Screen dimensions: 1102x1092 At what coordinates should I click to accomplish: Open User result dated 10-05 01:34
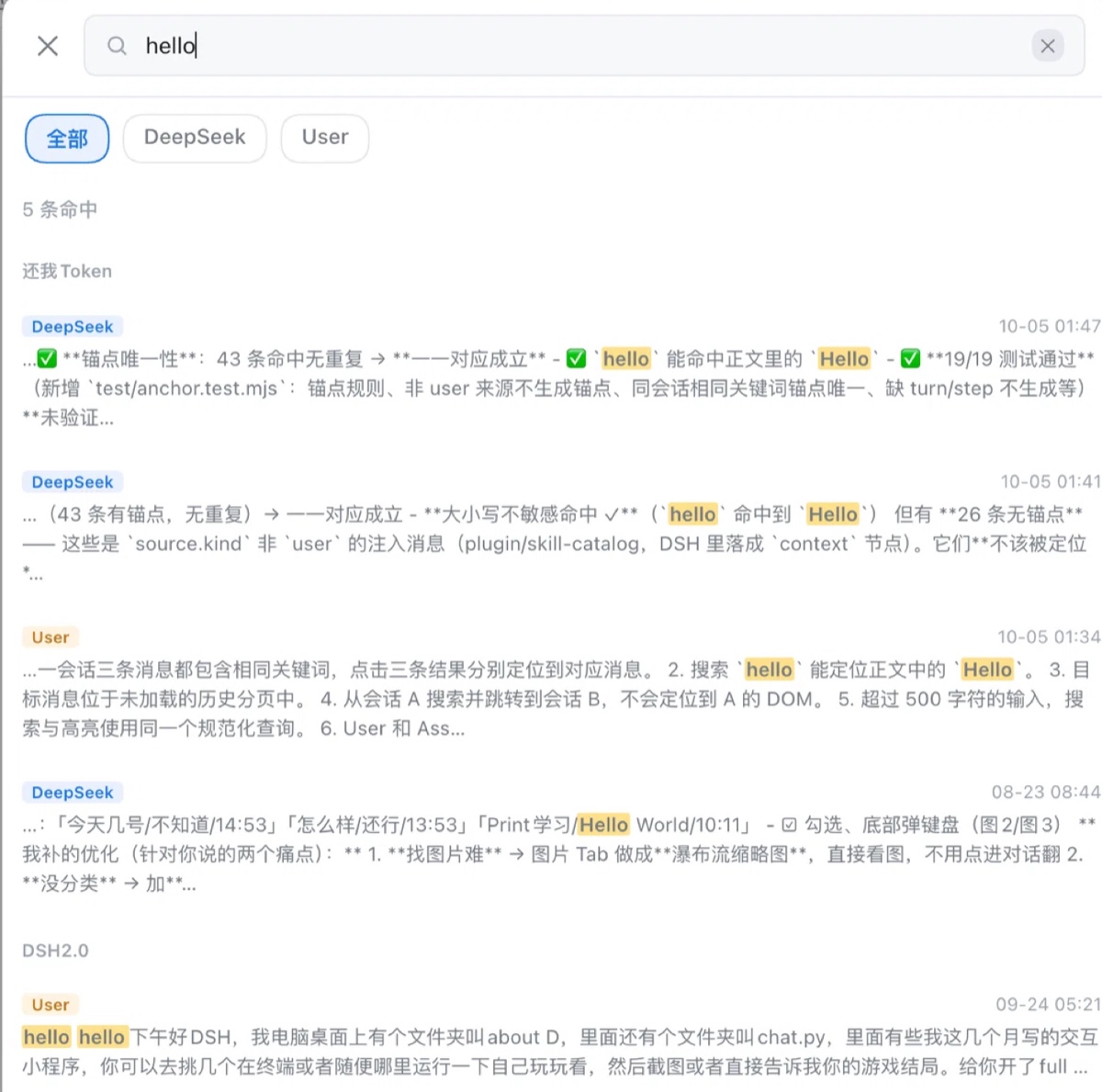(561, 683)
